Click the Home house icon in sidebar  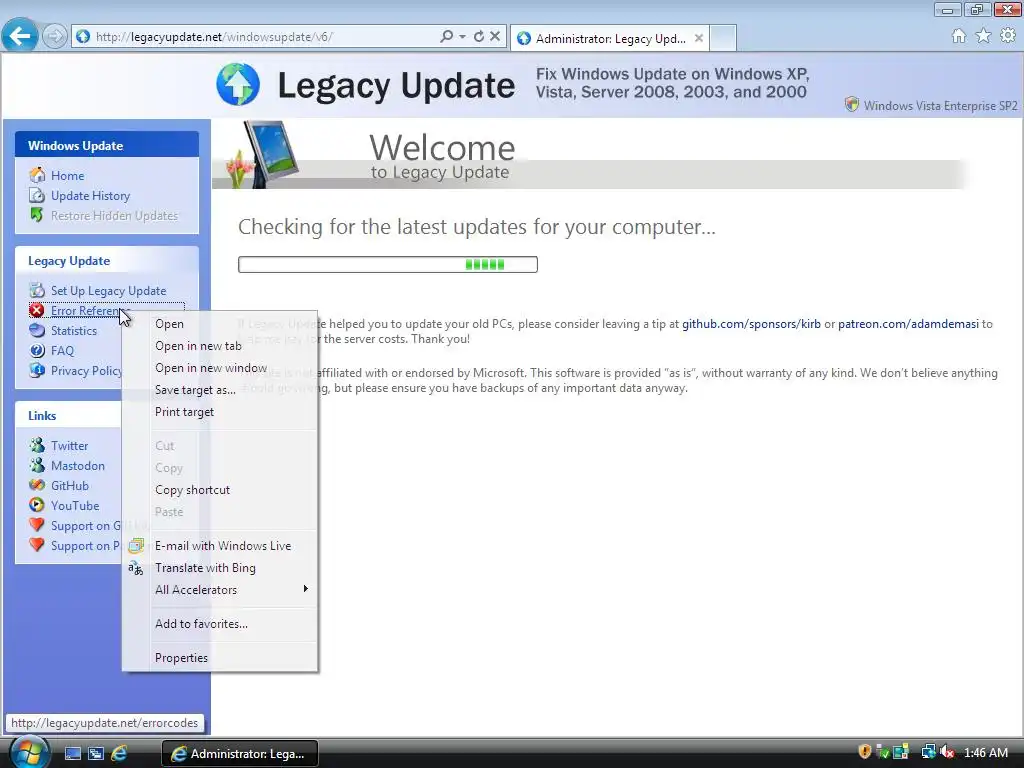click(37, 175)
